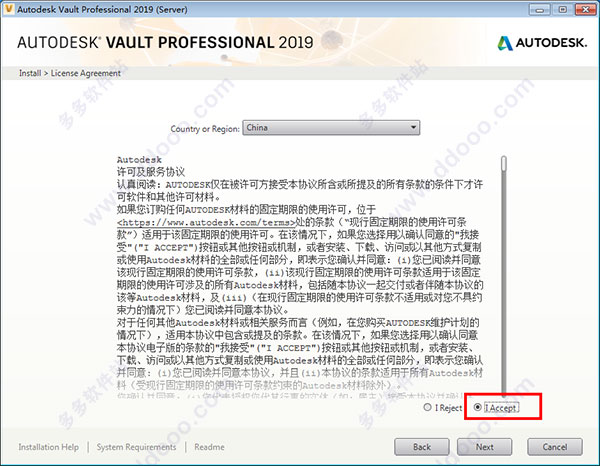This screenshot has height=466, width=600.
Task: Select the I Accept radio button
Action: point(477,407)
